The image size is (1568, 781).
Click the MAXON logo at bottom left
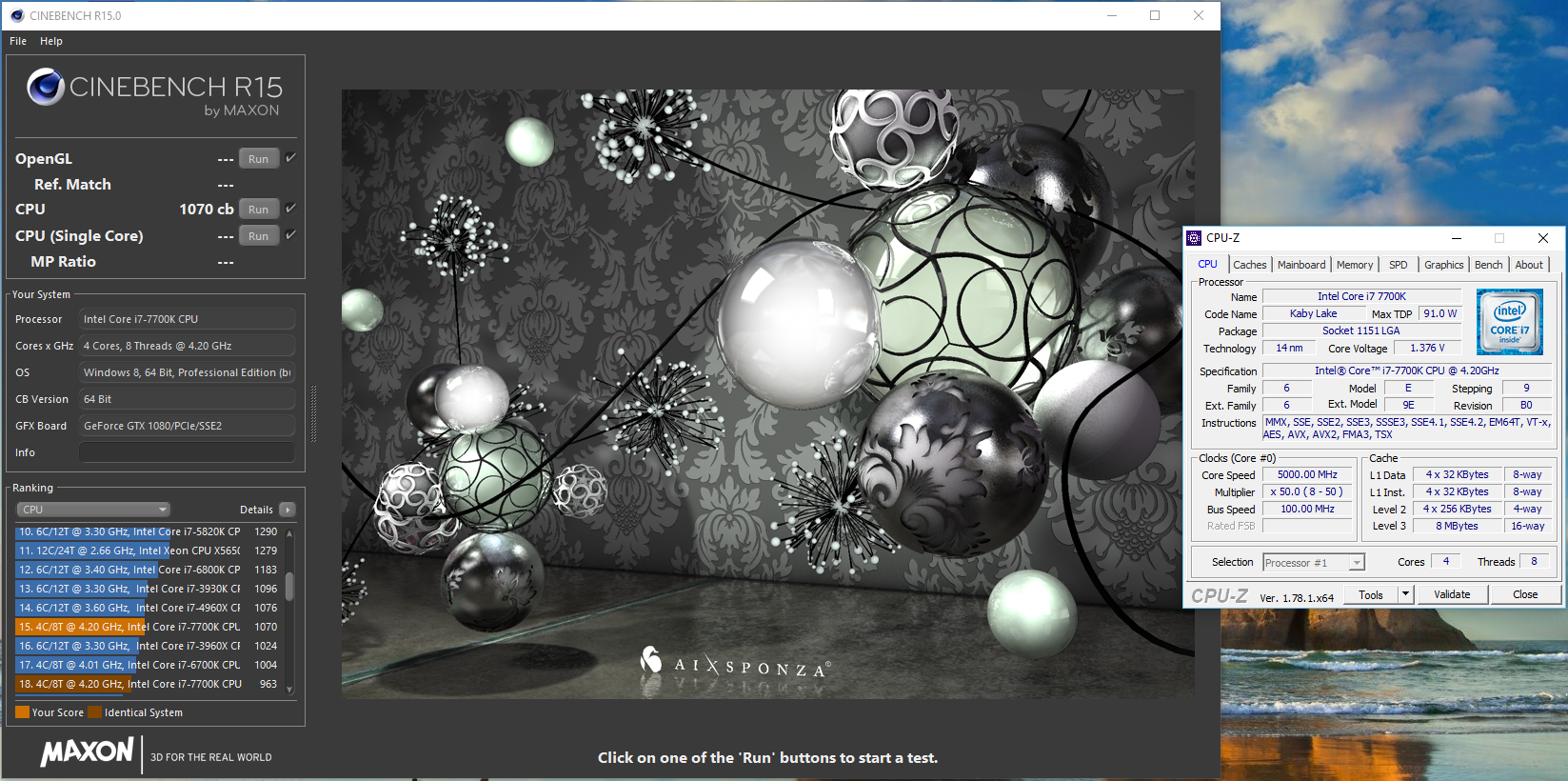click(x=88, y=752)
